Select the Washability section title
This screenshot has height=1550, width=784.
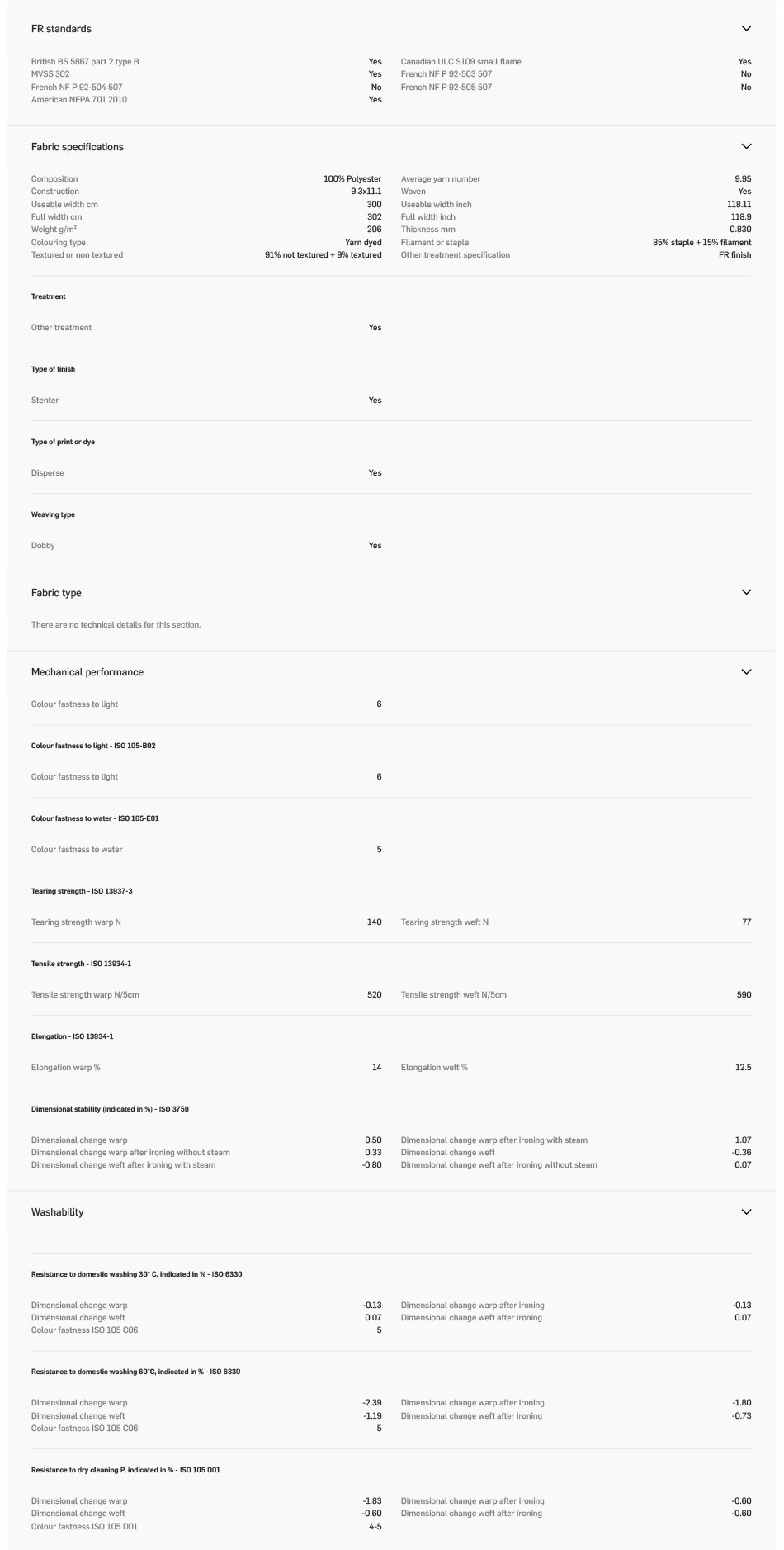point(58,1212)
